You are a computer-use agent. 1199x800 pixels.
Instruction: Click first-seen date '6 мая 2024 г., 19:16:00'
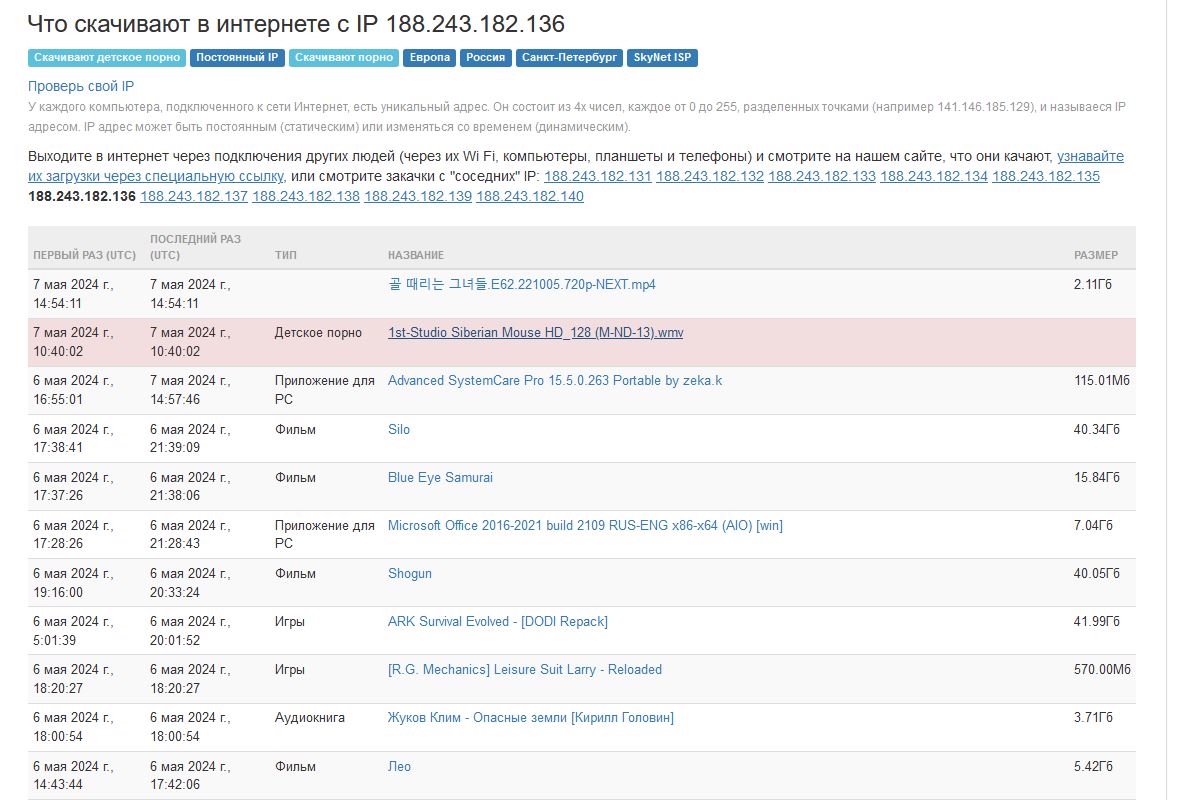[x=73, y=583]
